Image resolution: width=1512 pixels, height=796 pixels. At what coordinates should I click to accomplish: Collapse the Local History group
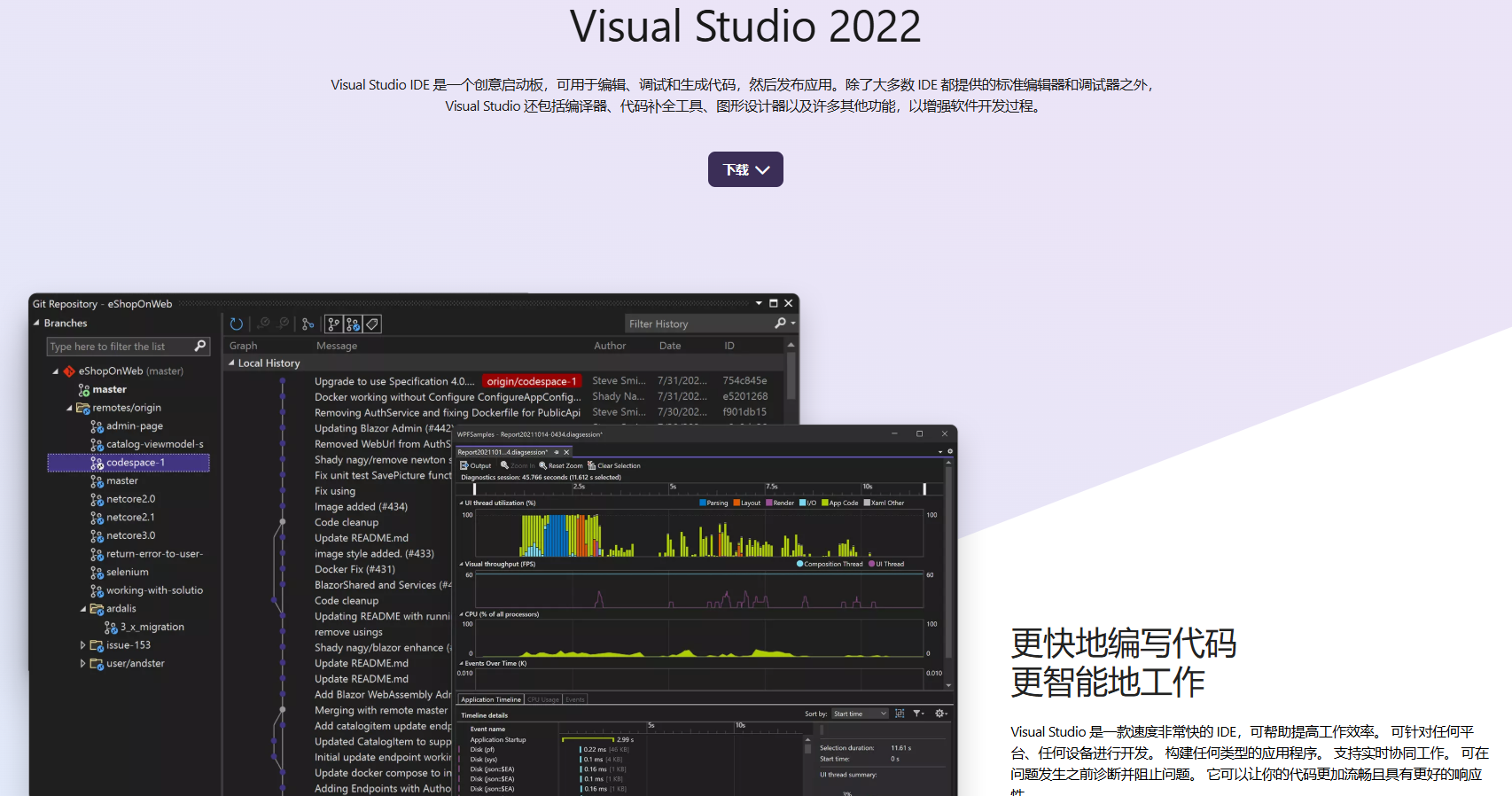pyautogui.click(x=232, y=363)
